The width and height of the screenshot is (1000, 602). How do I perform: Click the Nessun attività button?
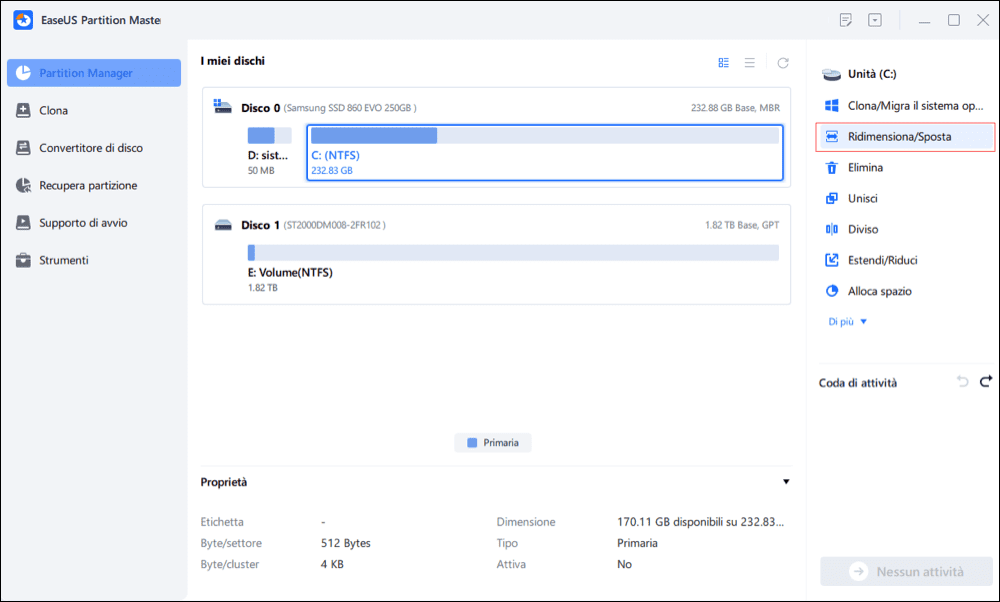[906, 571]
